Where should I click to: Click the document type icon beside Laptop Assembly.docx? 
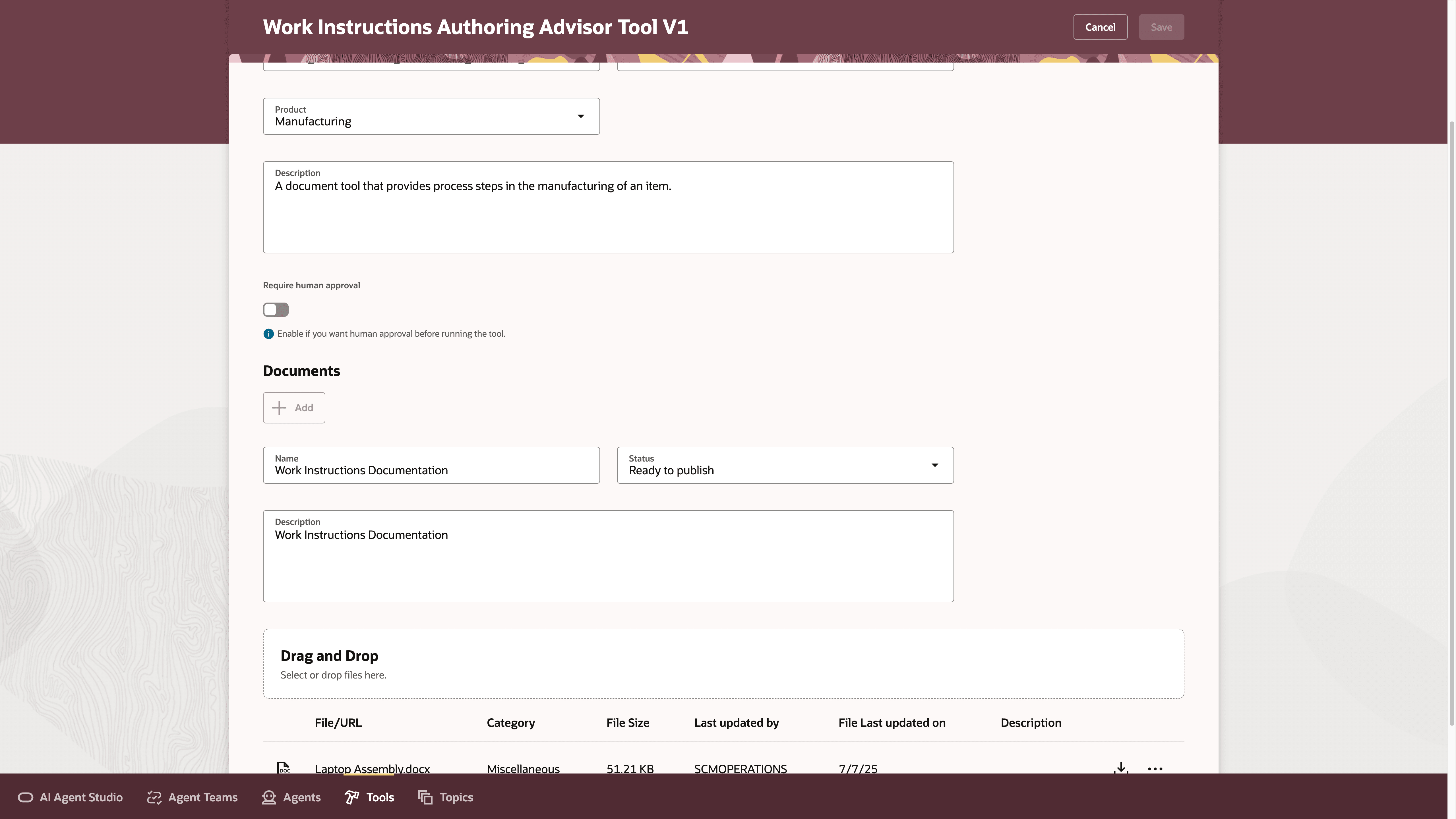[x=284, y=768]
